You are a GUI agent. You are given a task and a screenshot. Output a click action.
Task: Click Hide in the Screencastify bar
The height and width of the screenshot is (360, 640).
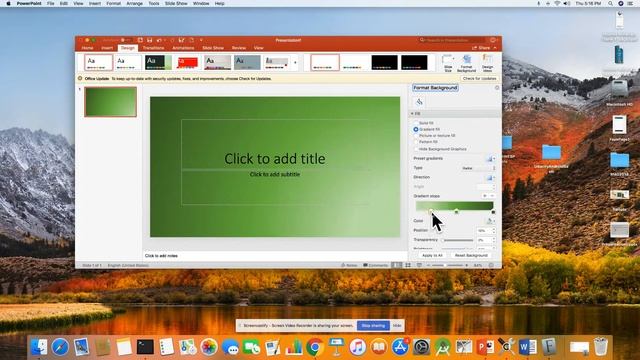pos(397,326)
